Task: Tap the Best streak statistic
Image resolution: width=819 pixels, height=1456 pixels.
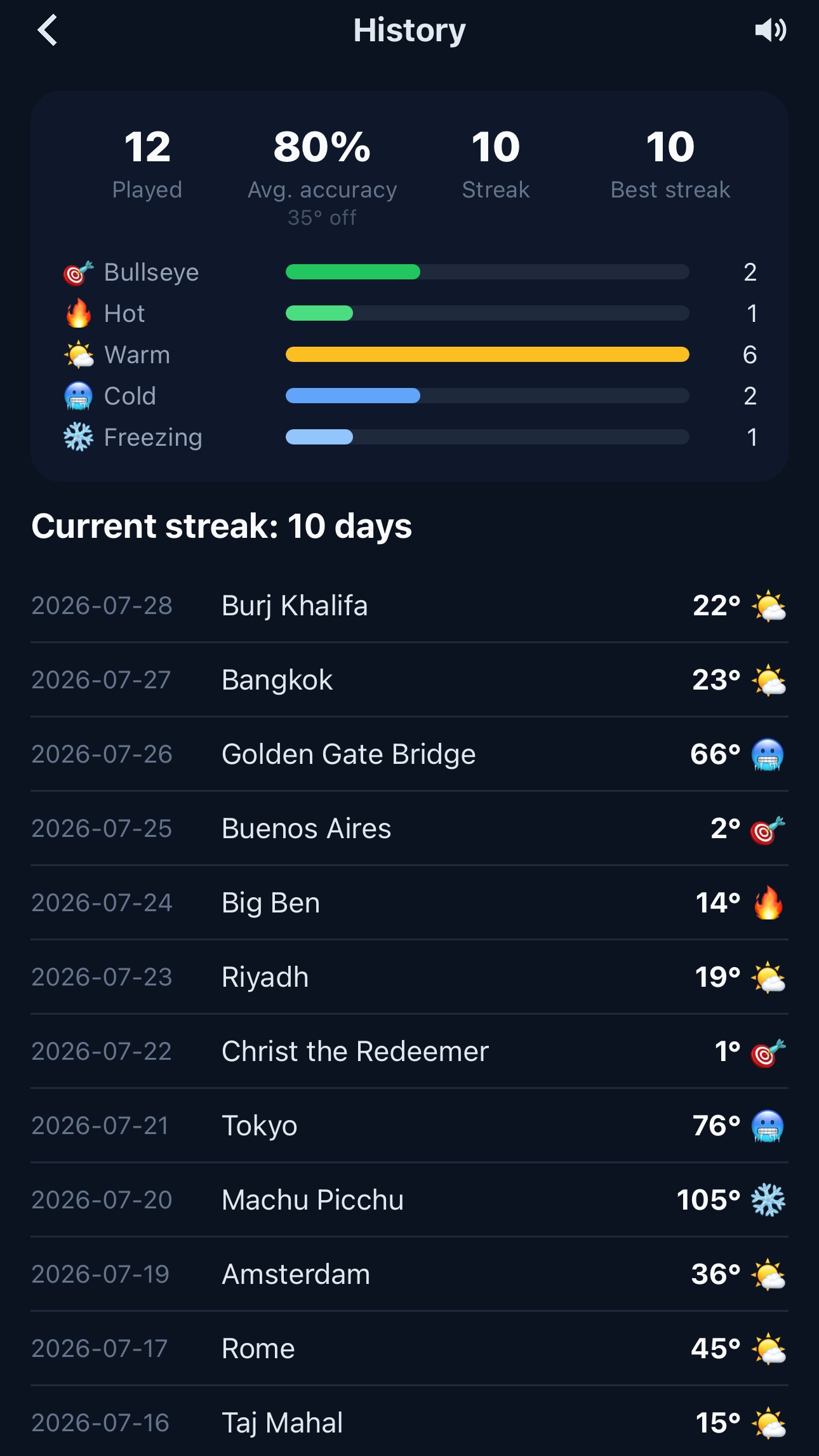Action: [x=670, y=164]
